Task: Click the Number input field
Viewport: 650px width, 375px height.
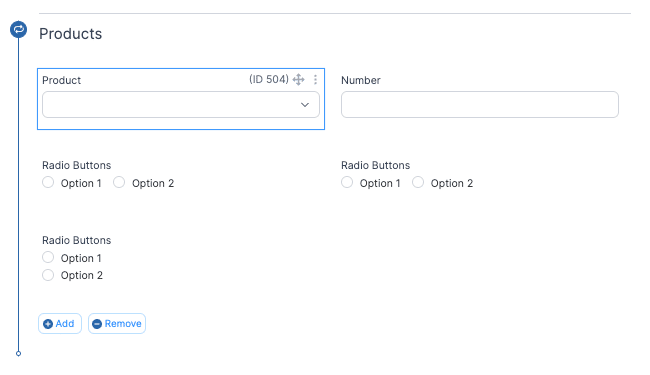Action: (x=480, y=104)
